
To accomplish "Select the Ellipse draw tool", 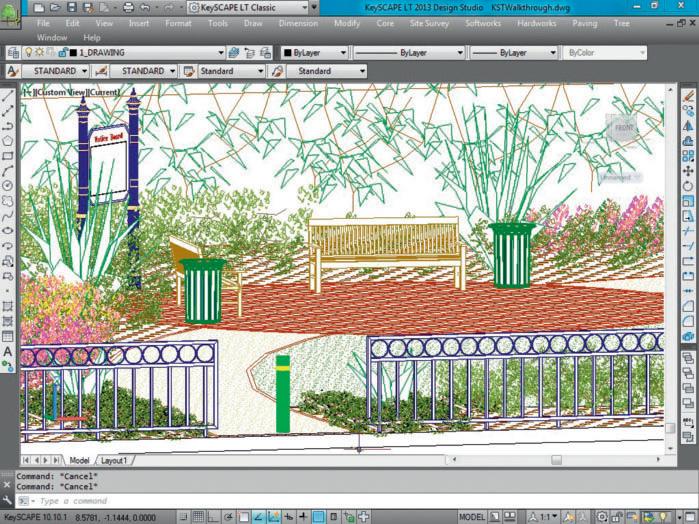I will point(8,231).
